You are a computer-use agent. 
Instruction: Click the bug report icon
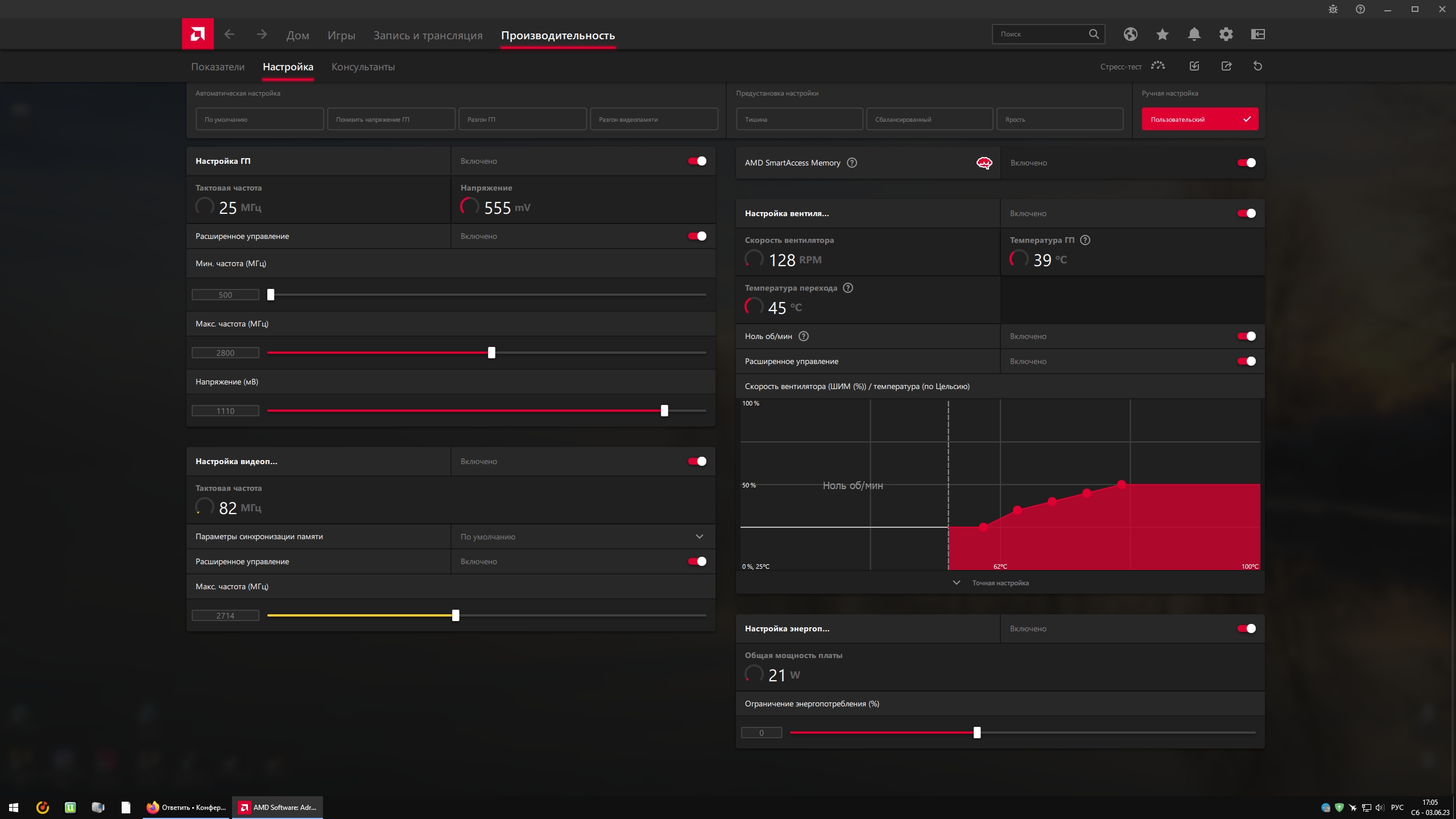(1333, 9)
